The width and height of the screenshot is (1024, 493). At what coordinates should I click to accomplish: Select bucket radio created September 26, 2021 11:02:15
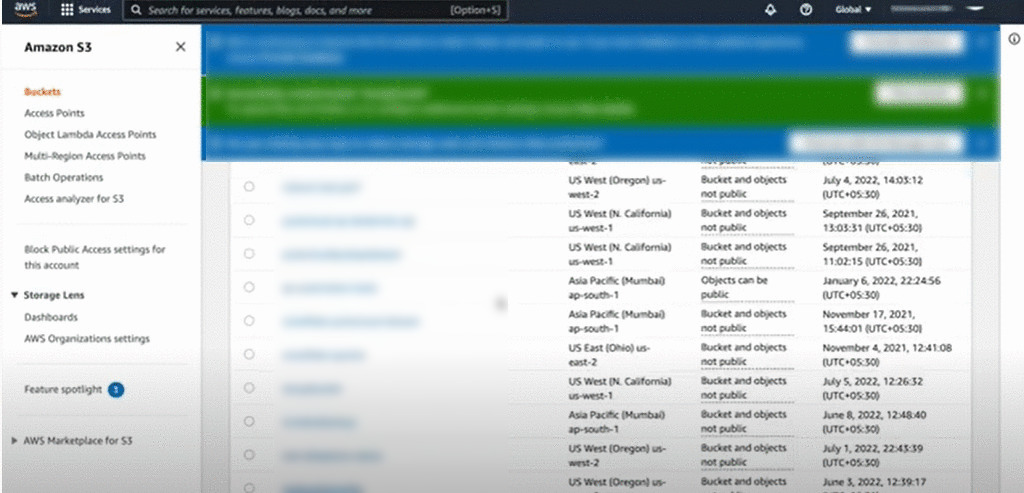249,253
